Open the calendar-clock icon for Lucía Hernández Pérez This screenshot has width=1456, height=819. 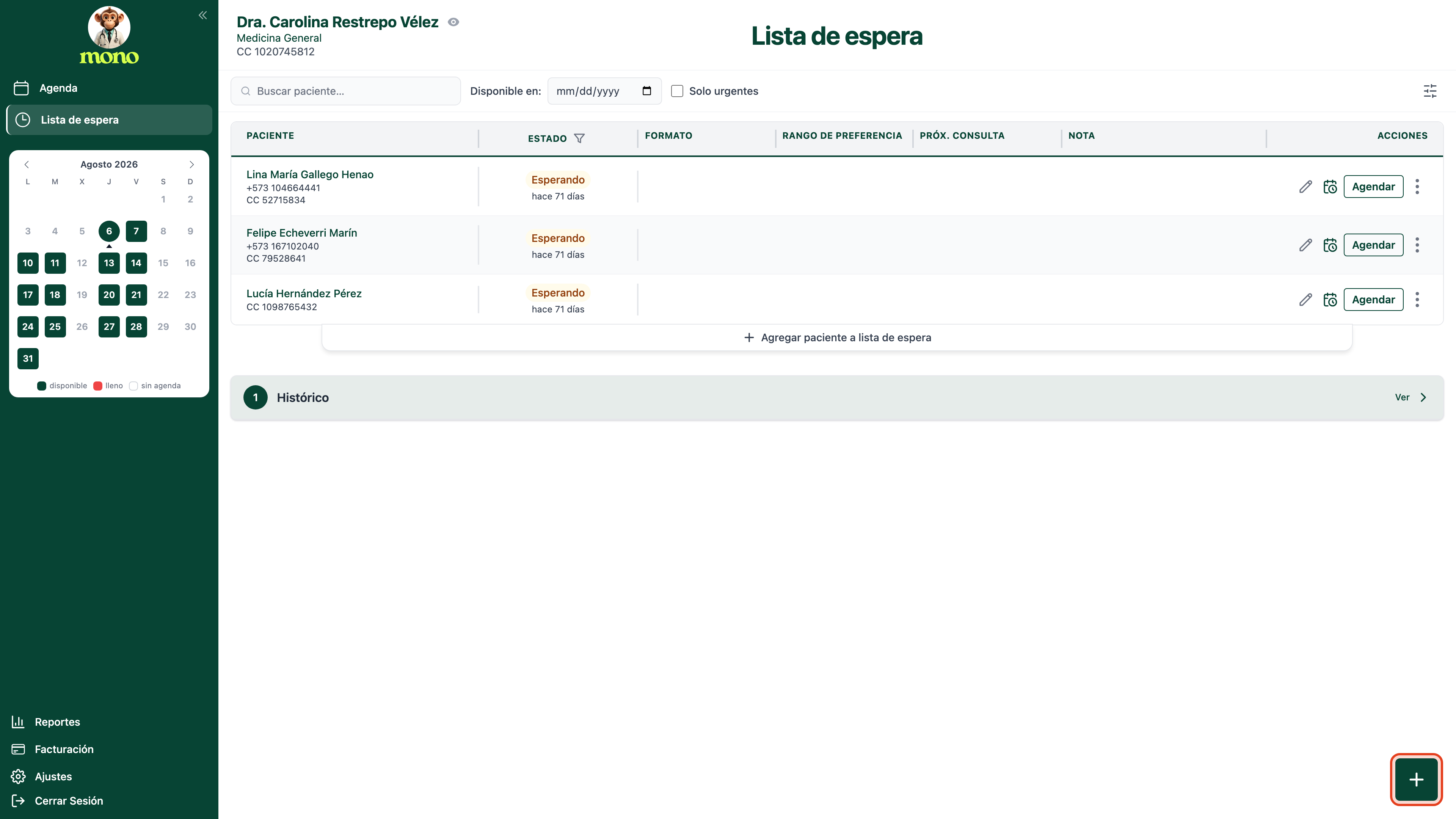(1330, 300)
